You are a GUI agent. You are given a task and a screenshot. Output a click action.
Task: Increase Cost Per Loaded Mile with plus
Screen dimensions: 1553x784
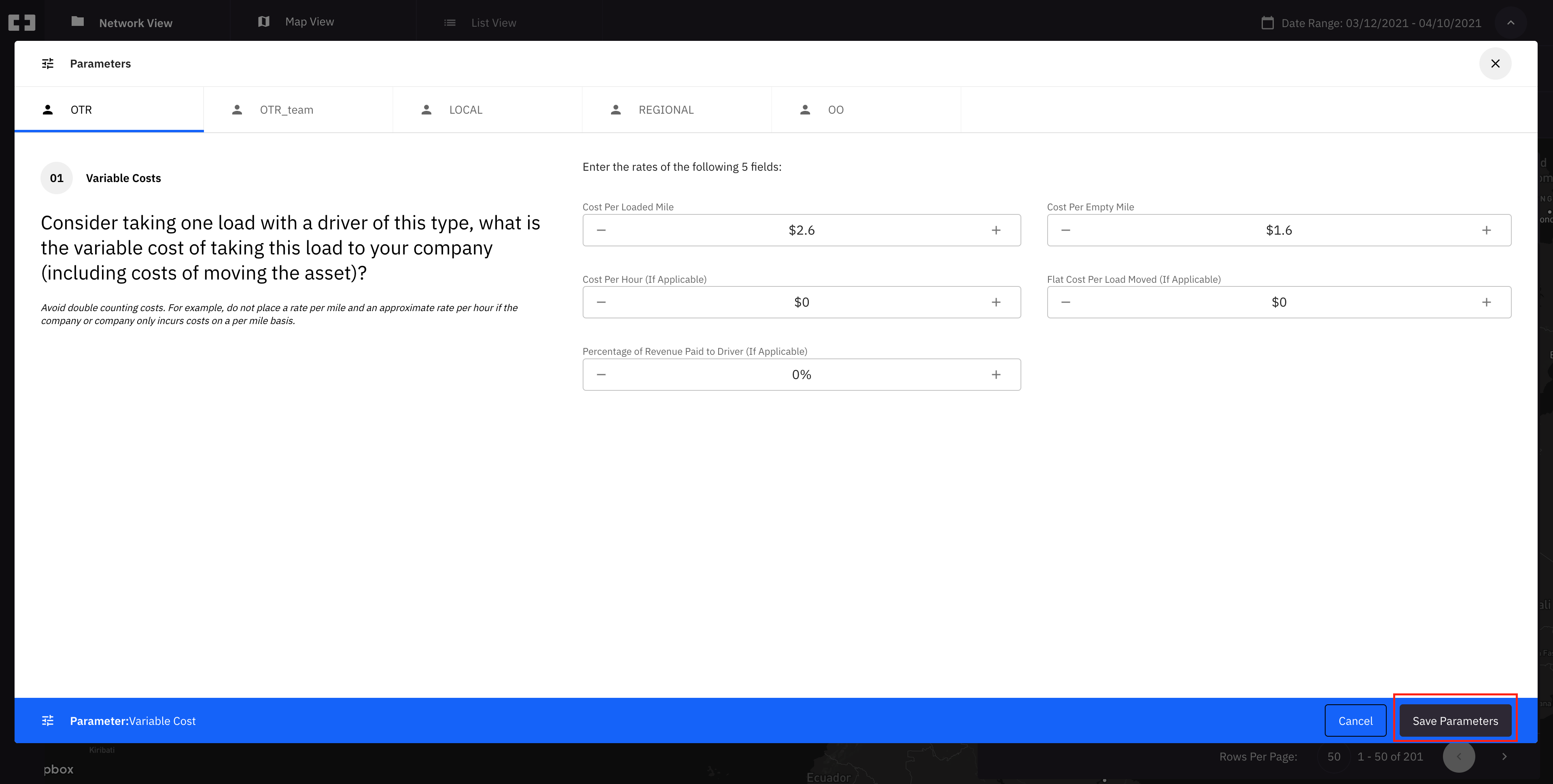996,230
